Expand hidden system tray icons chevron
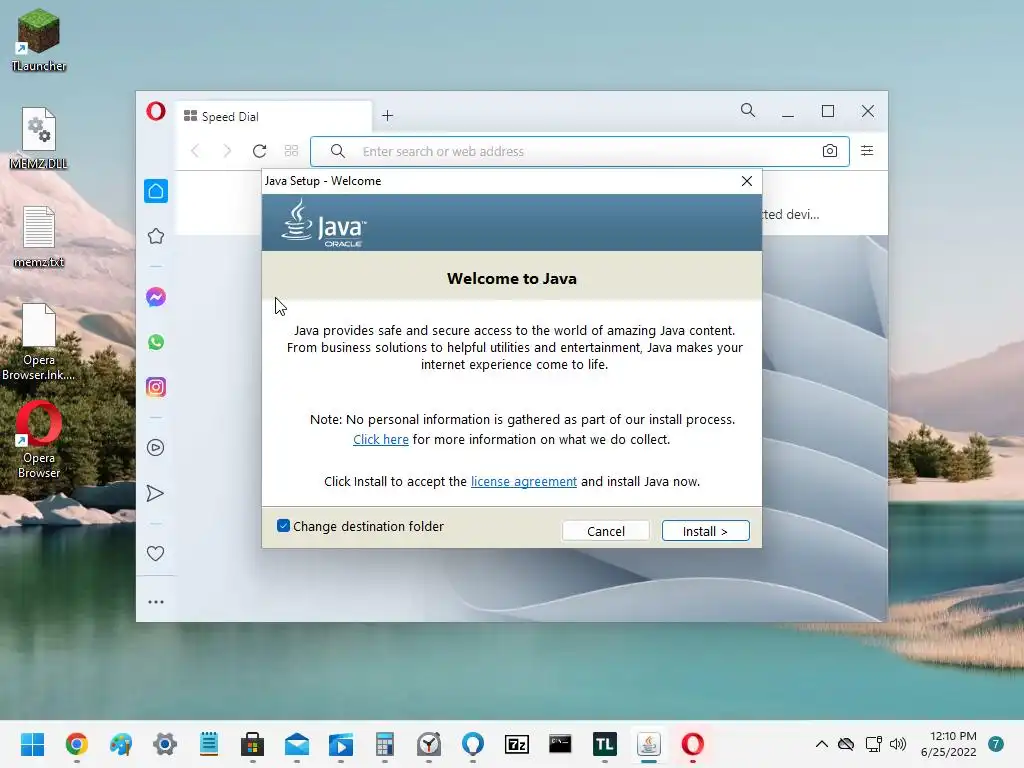 point(822,744)
